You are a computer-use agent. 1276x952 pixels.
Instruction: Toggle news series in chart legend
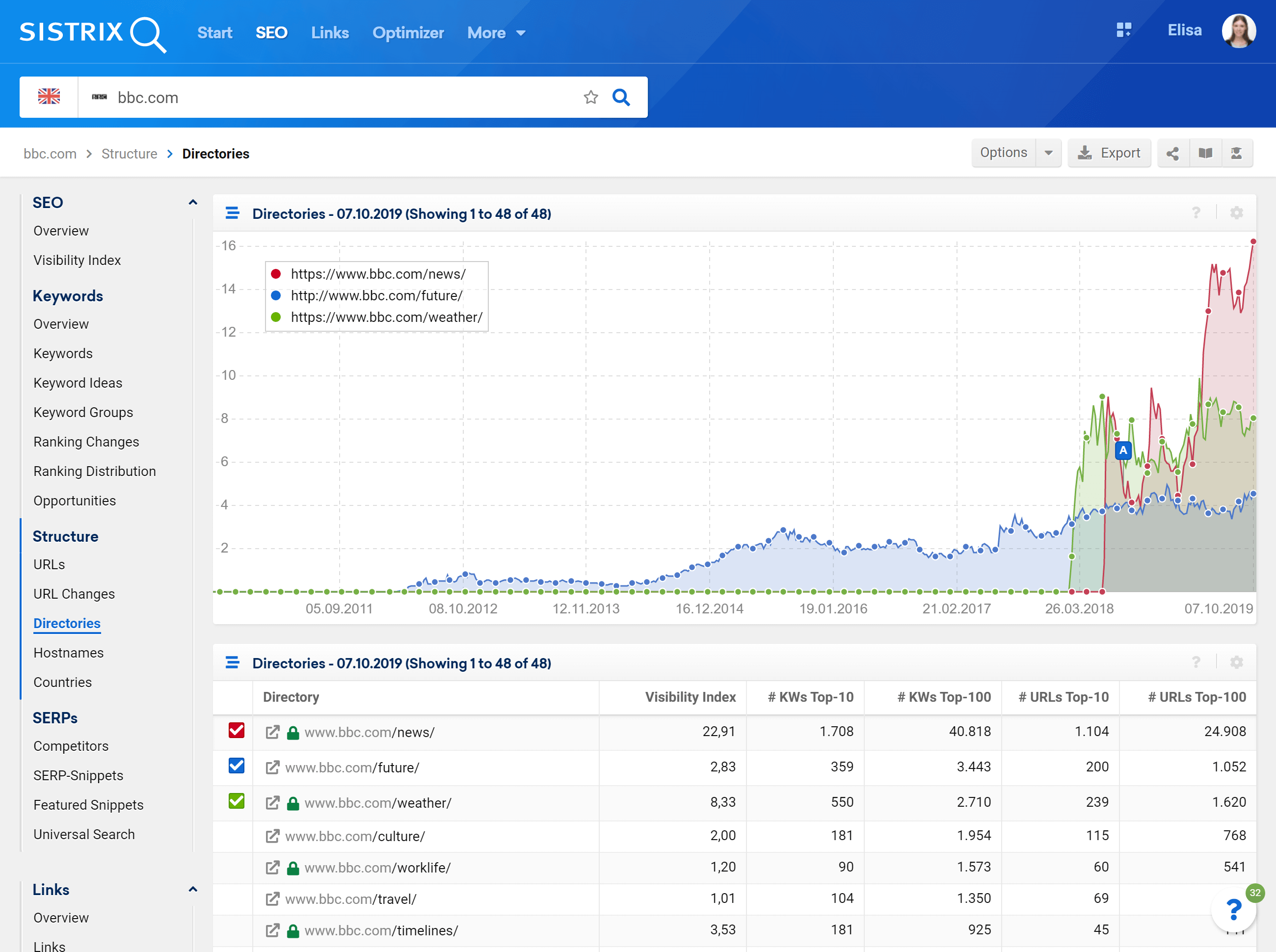click(x=368, y=274)
